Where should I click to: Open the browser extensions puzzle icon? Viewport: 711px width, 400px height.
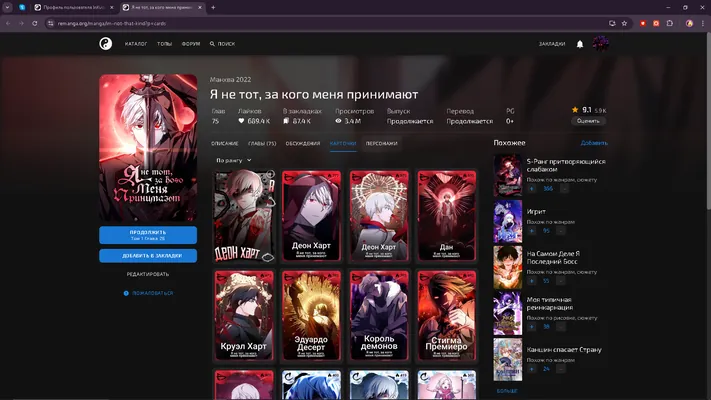[670, 23]
